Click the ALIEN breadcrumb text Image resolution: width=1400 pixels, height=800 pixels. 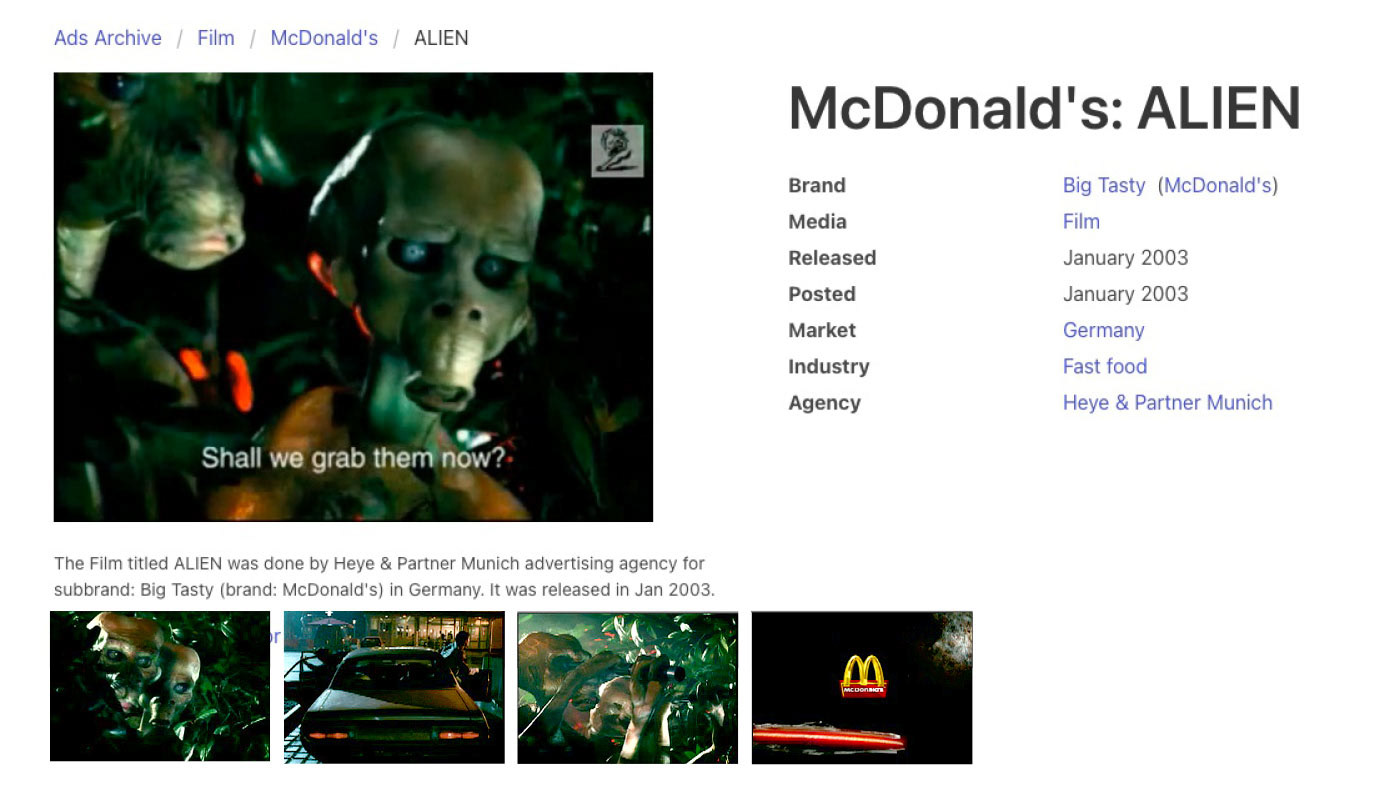click(441, 38)
